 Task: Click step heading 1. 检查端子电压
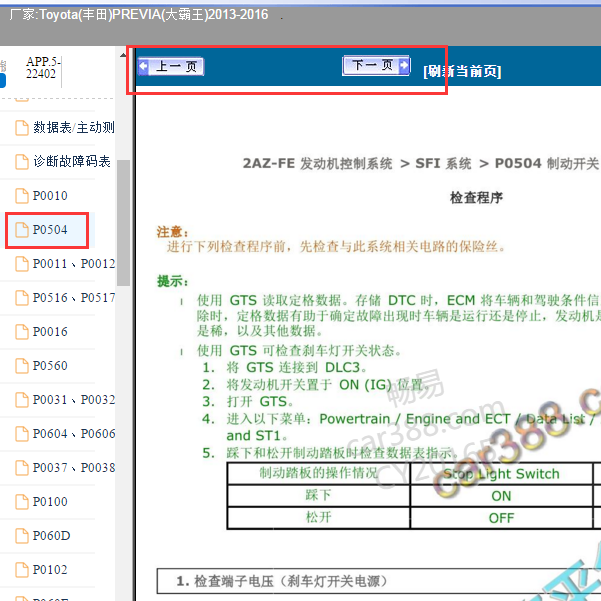tap(281, 581)
